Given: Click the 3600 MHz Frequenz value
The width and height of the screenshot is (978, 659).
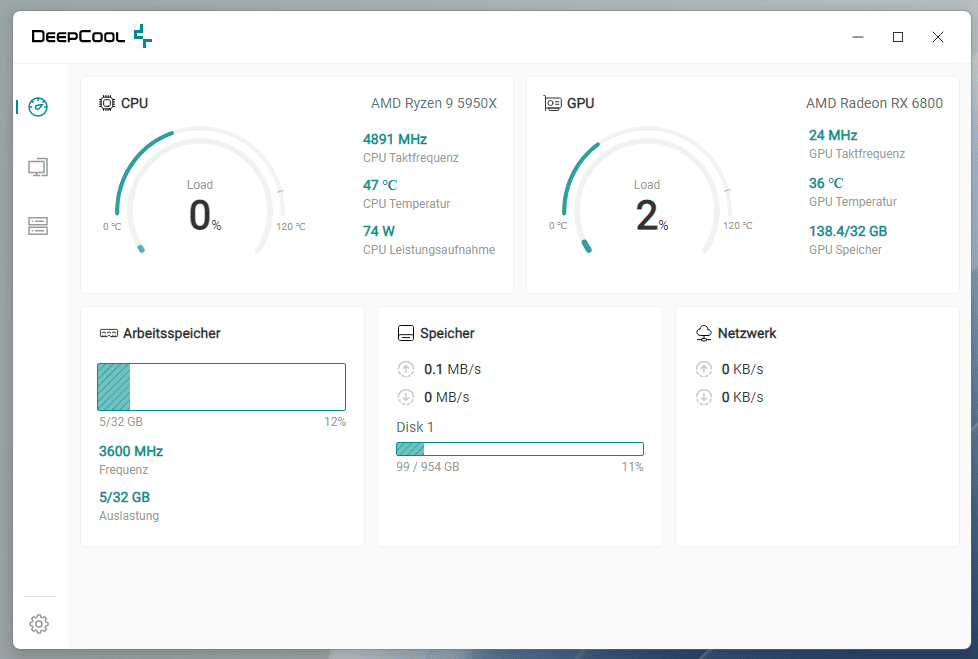Looking at the screenshot, I should click(x=131, y=451).
